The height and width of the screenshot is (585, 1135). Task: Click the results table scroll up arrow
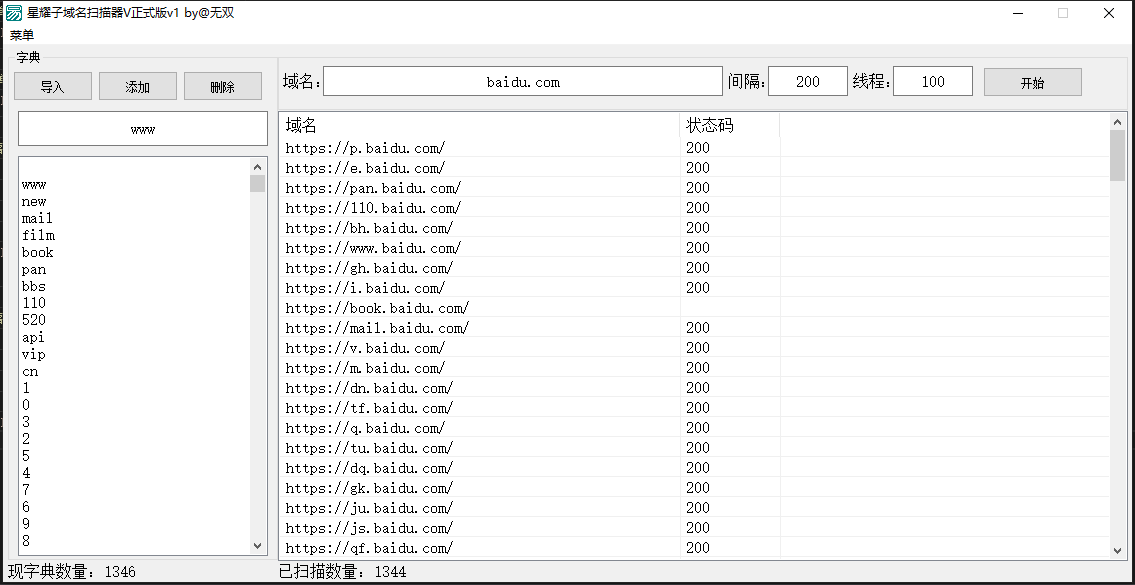[1118, 122]
